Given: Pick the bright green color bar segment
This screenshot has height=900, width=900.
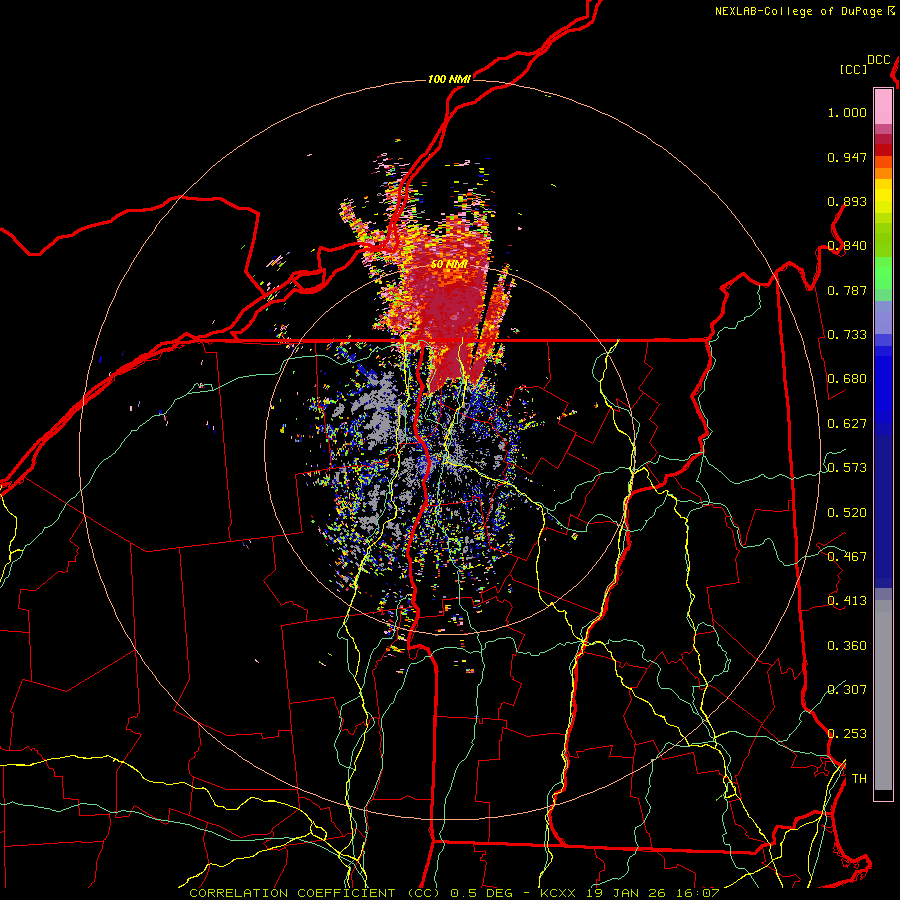Looking at the screenshot, I should pos(883,273).
